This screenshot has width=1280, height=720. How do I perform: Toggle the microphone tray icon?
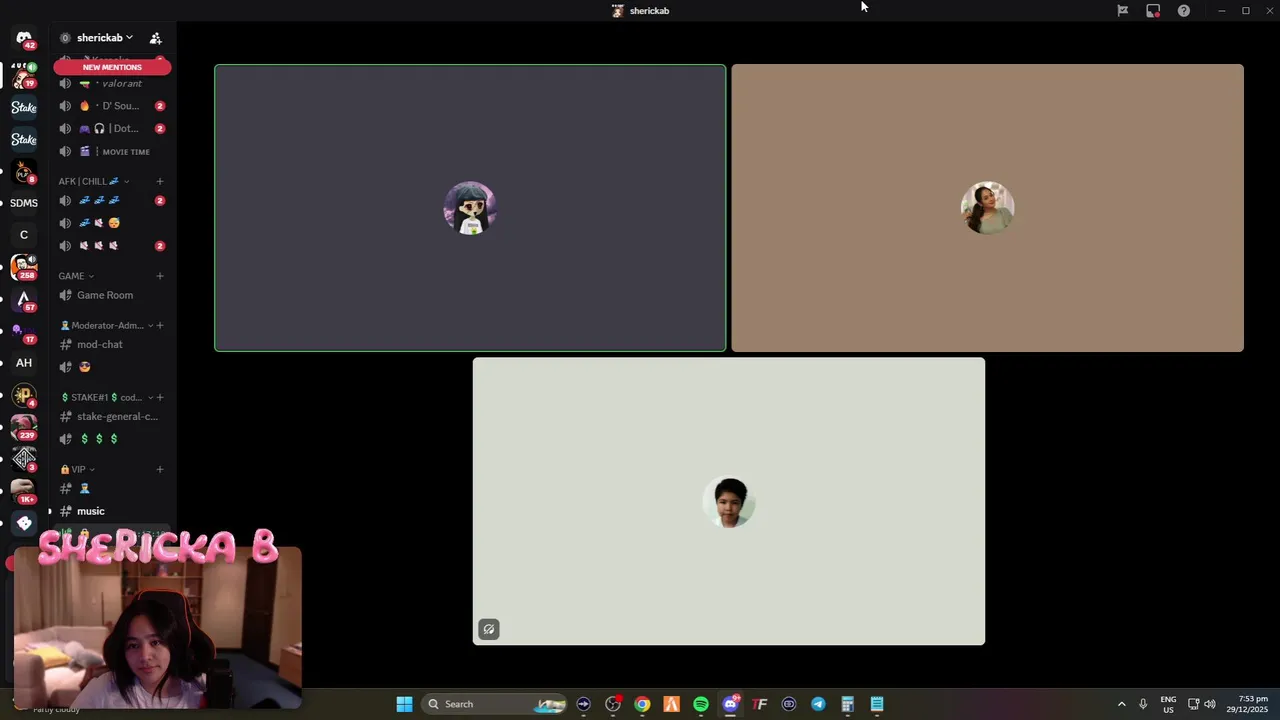click(x=1143, y=704)
